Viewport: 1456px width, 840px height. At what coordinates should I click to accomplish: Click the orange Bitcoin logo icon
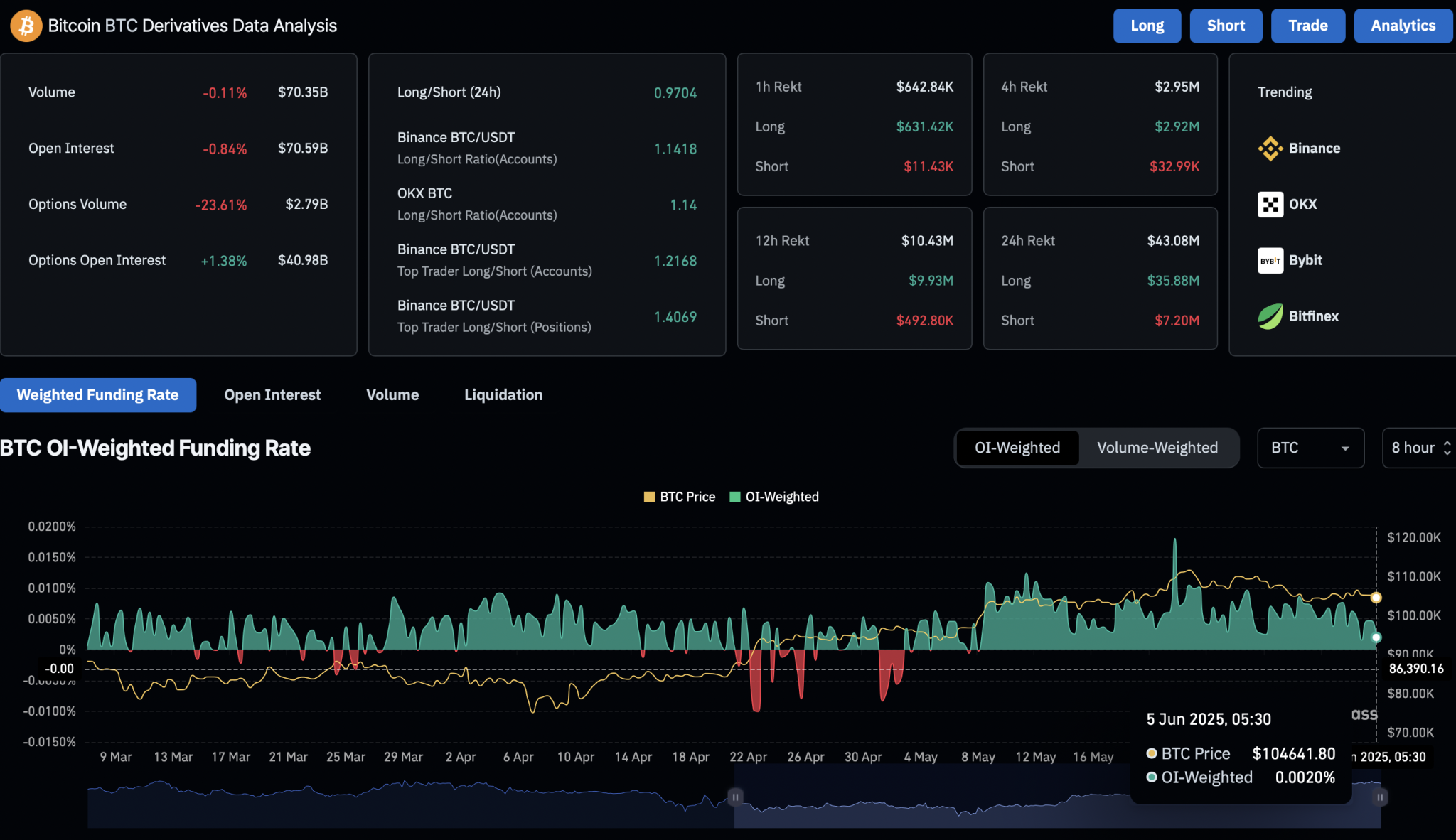(x=26, y=26)
